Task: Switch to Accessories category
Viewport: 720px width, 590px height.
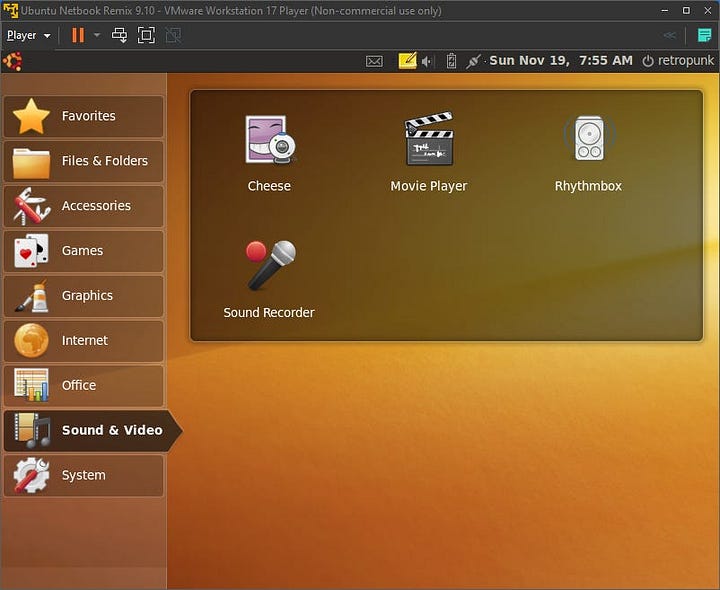Action: [84, 206]
